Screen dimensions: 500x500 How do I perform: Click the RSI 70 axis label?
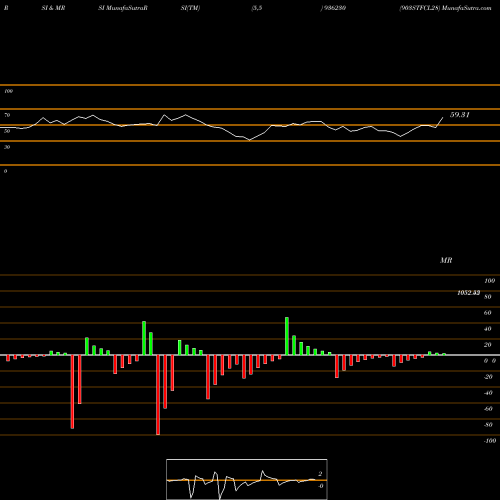point(7,115)
